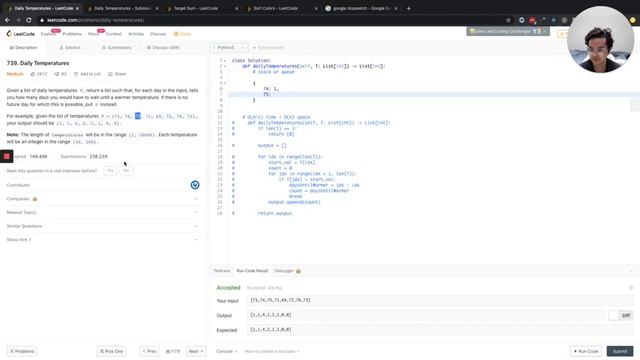Go to the Prev problem
The height and width of the screenshot is (360, 640).
click(x=150, y=351)
